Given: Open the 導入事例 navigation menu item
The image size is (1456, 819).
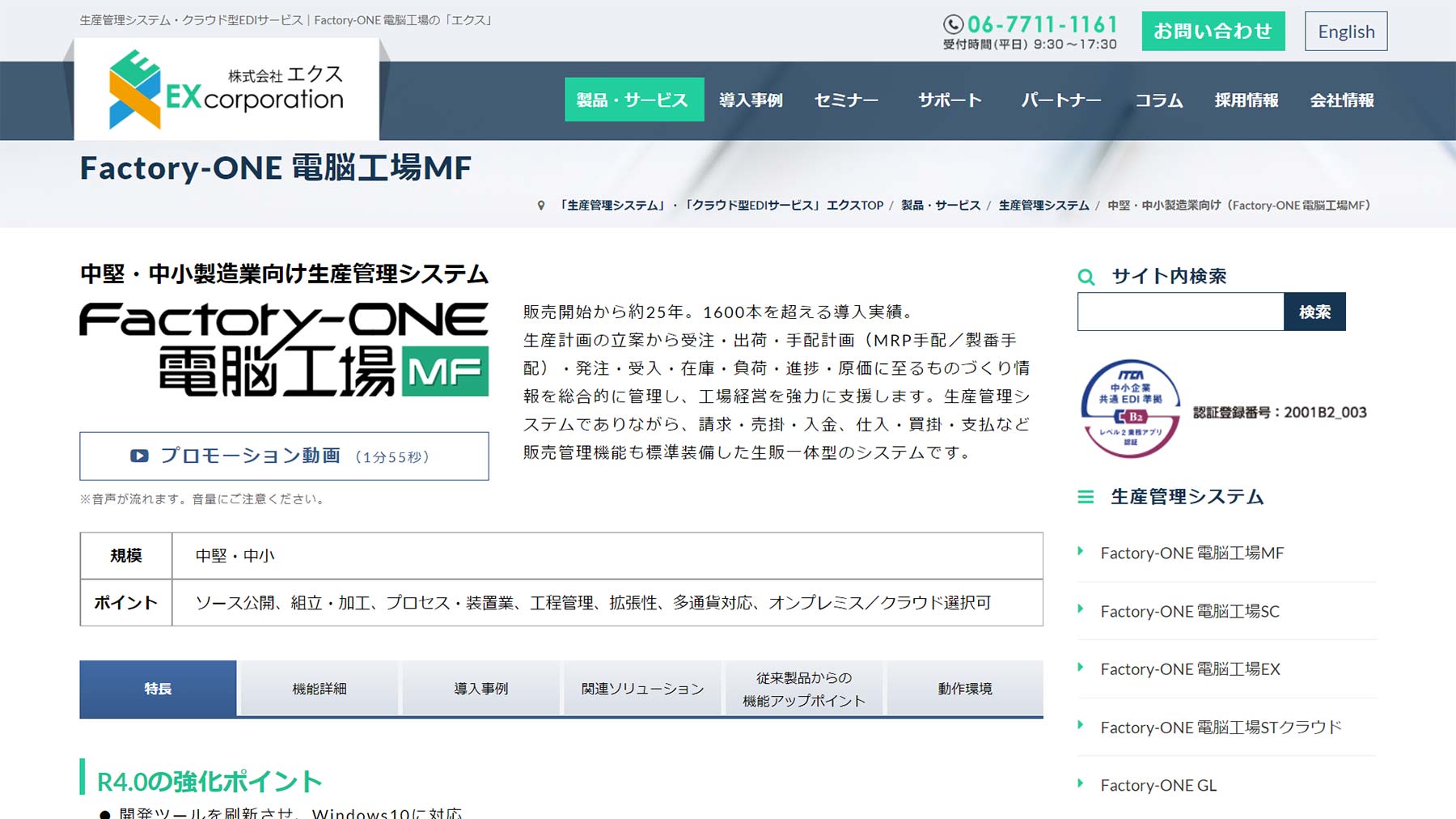Looking at the screenshot, I should (751, 100).
